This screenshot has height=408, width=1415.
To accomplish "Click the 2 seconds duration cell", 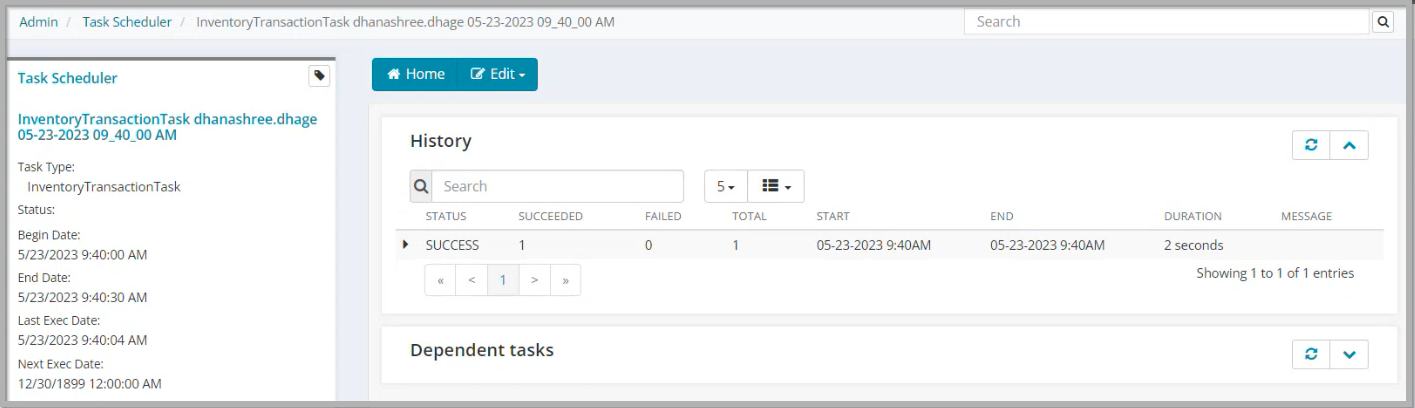I will coord(1193,245).
